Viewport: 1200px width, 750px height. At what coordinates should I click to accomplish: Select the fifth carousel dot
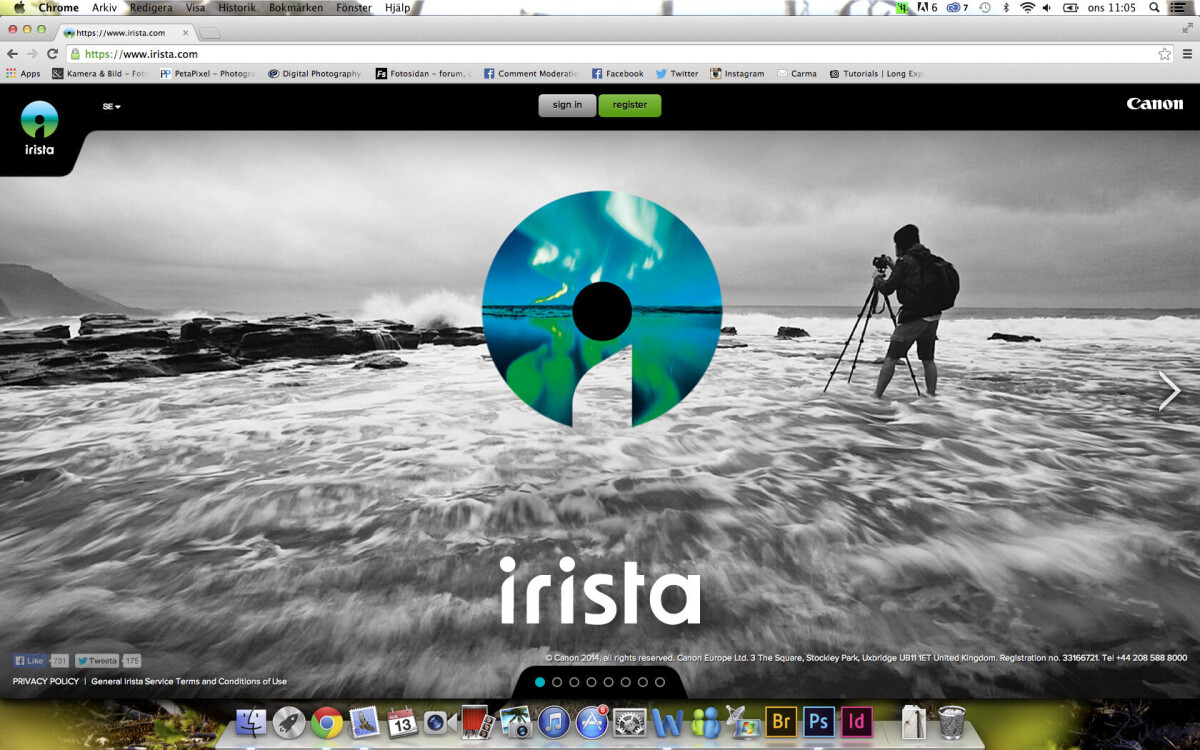(x=608, y=682)
